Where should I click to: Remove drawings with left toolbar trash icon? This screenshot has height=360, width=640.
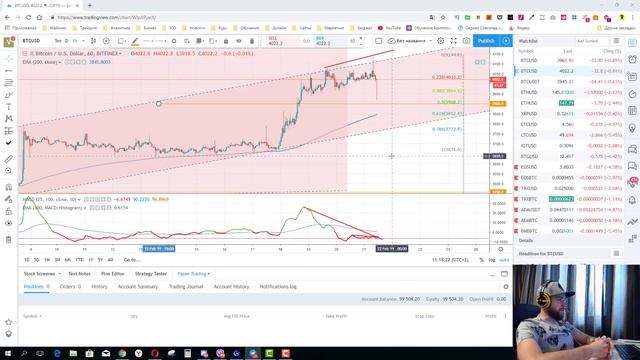[x=9, y=240]
